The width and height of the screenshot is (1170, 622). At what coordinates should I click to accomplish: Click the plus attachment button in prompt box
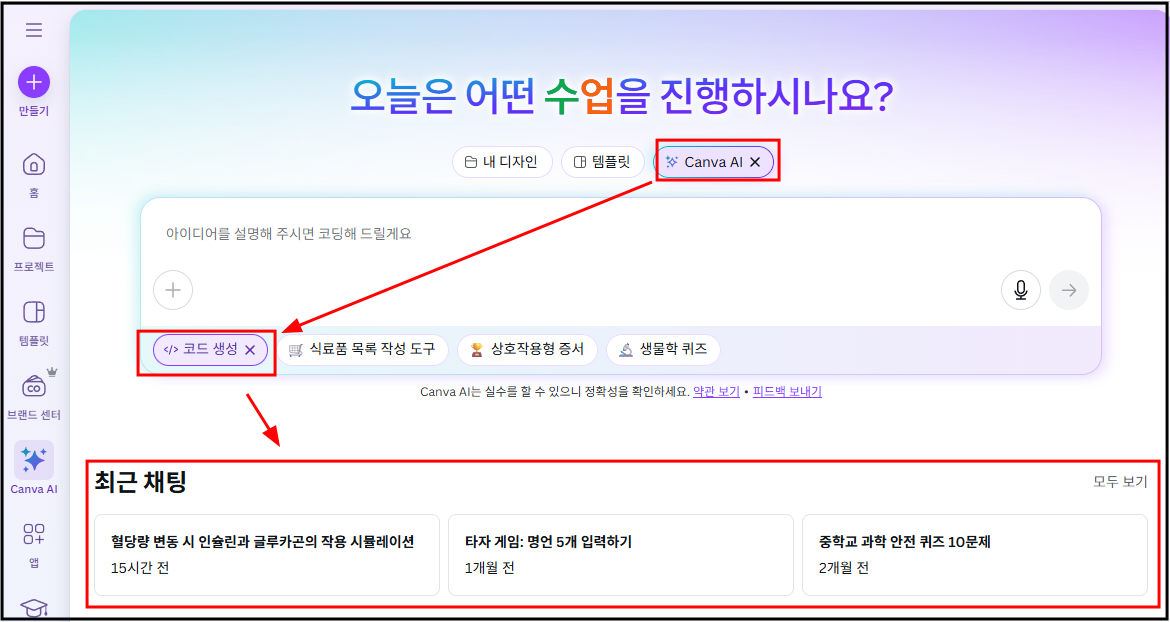173,290
